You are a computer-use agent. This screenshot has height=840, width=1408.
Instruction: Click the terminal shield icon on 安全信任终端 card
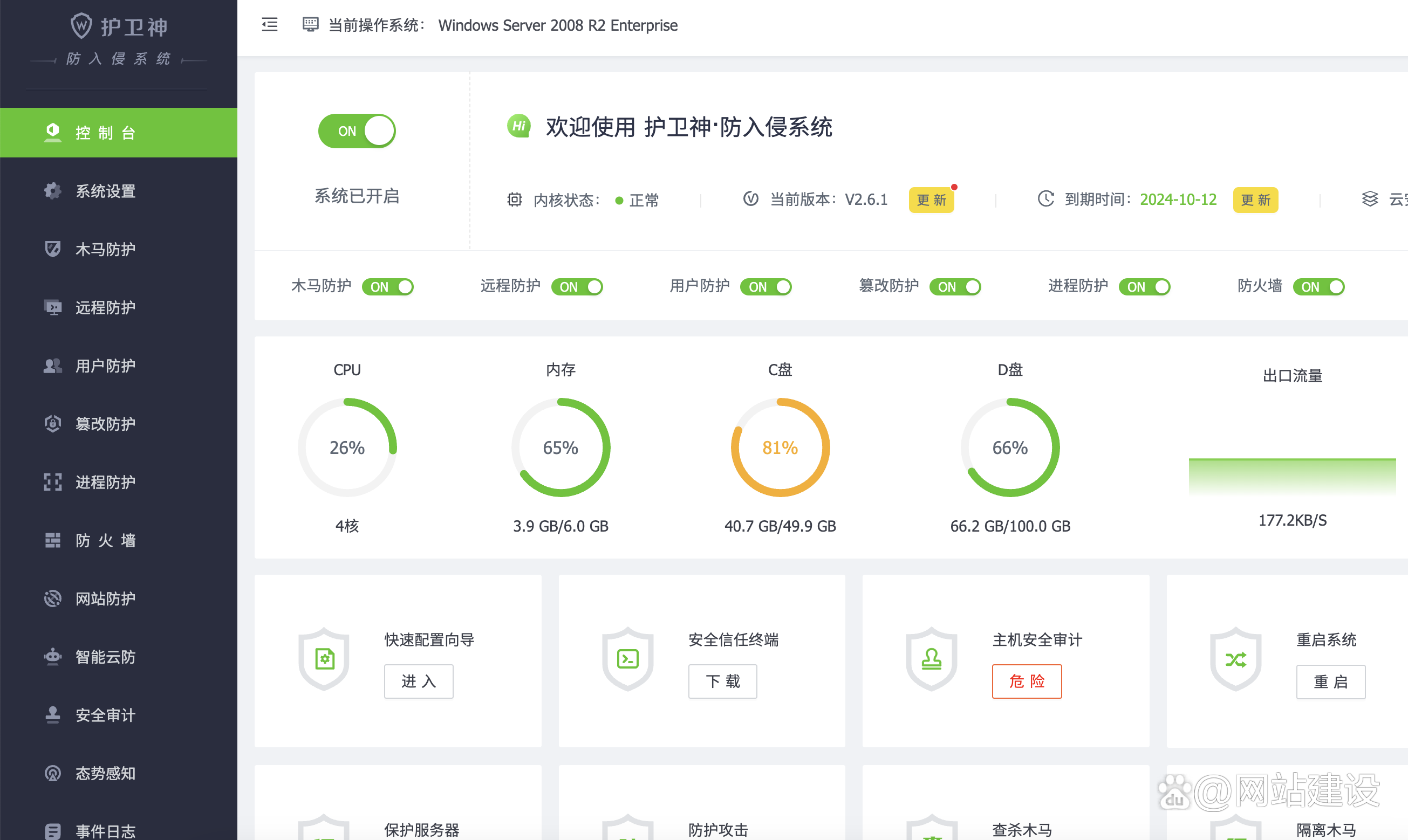tap(627, 659)
